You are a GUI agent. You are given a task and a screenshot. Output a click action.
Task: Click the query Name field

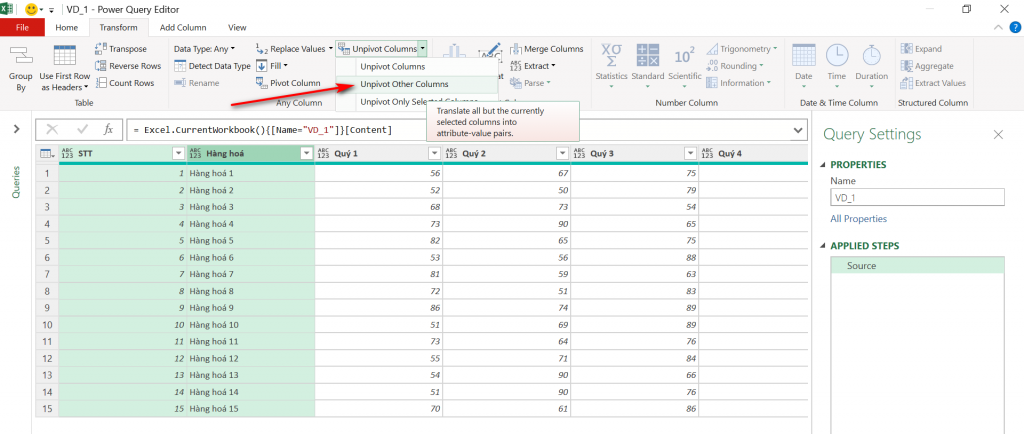[918, 198]
